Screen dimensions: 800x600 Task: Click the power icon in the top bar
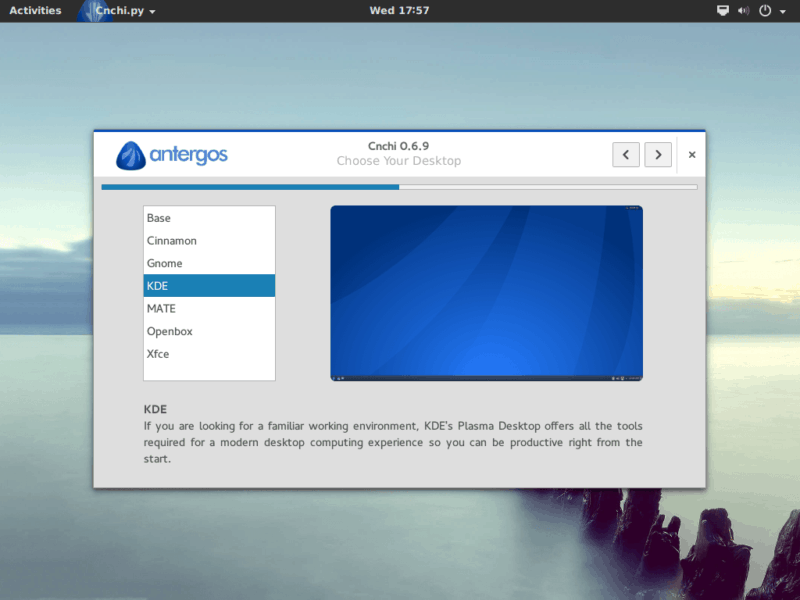(765, 11)
